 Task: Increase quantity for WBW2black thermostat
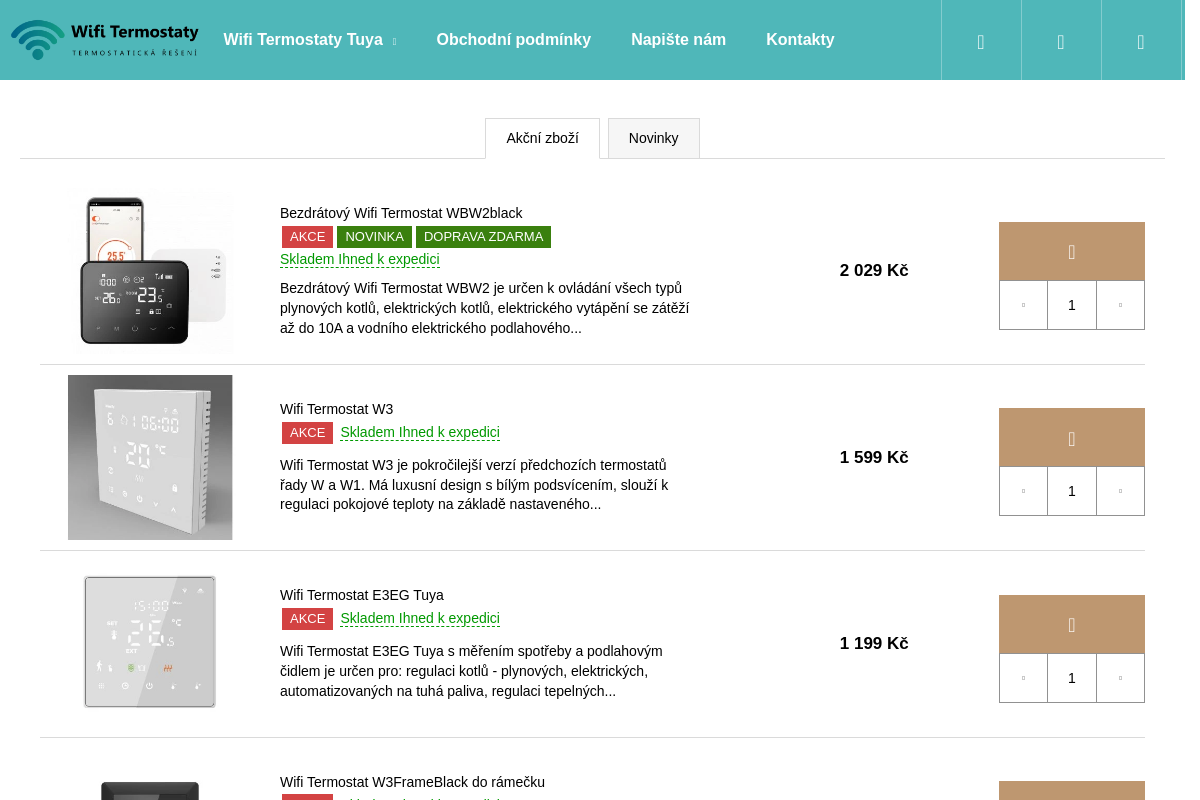pyautogui.click(x=1120, y=305)
